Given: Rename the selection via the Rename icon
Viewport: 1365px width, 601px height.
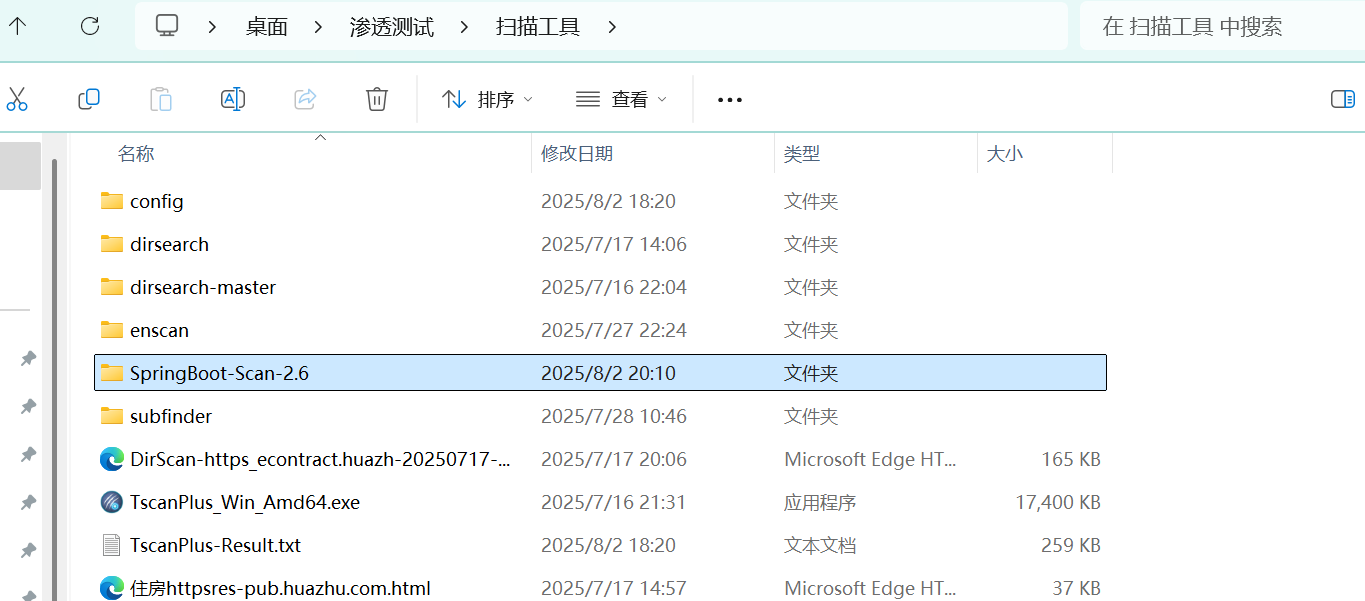Looking at the screenshot, I should pyautogui.click(x=232, y=99).
